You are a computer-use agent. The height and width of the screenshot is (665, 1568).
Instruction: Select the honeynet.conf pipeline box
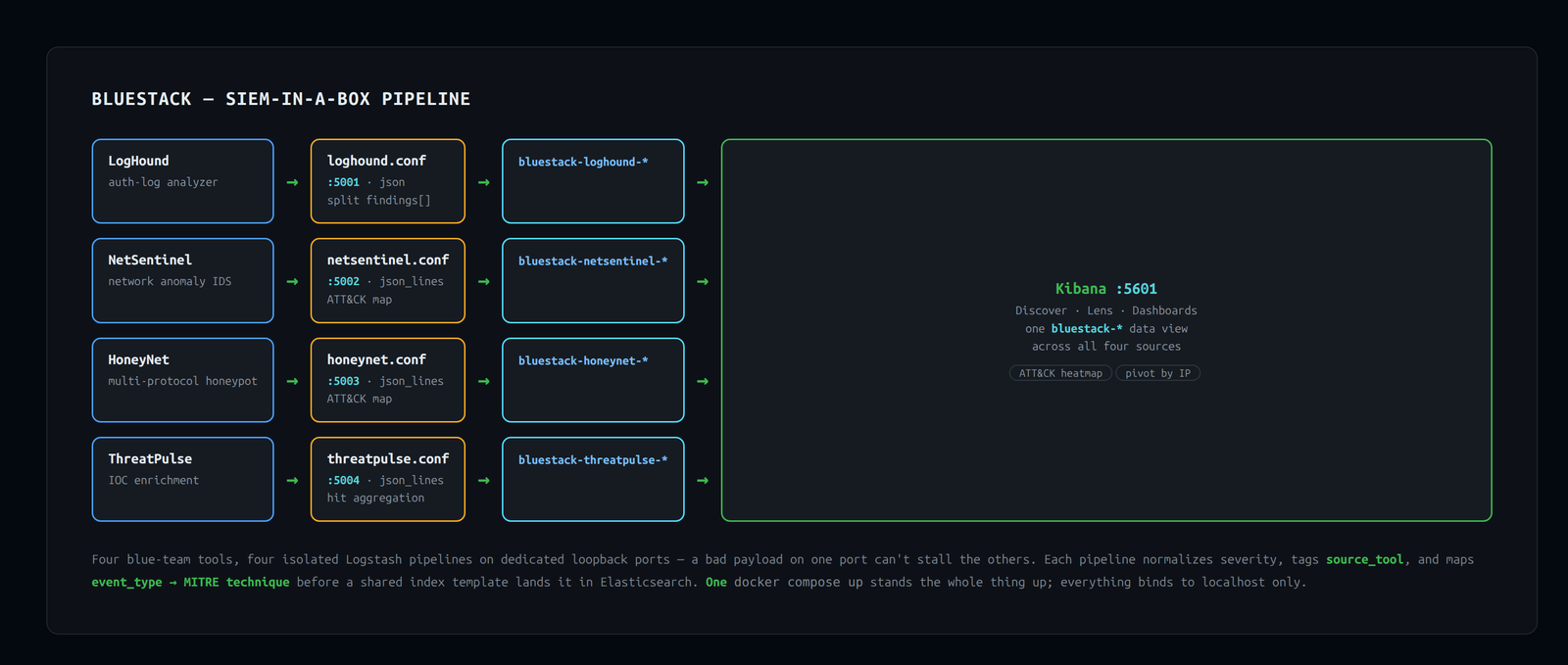(388, 380)
